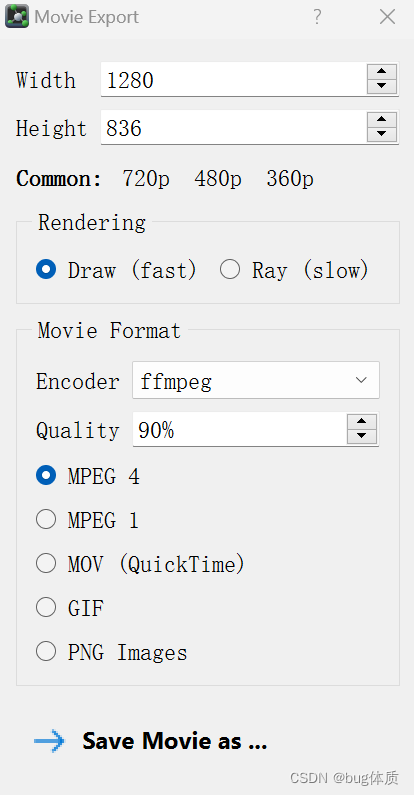Increase Width using the up arrow

click(382, 72)
